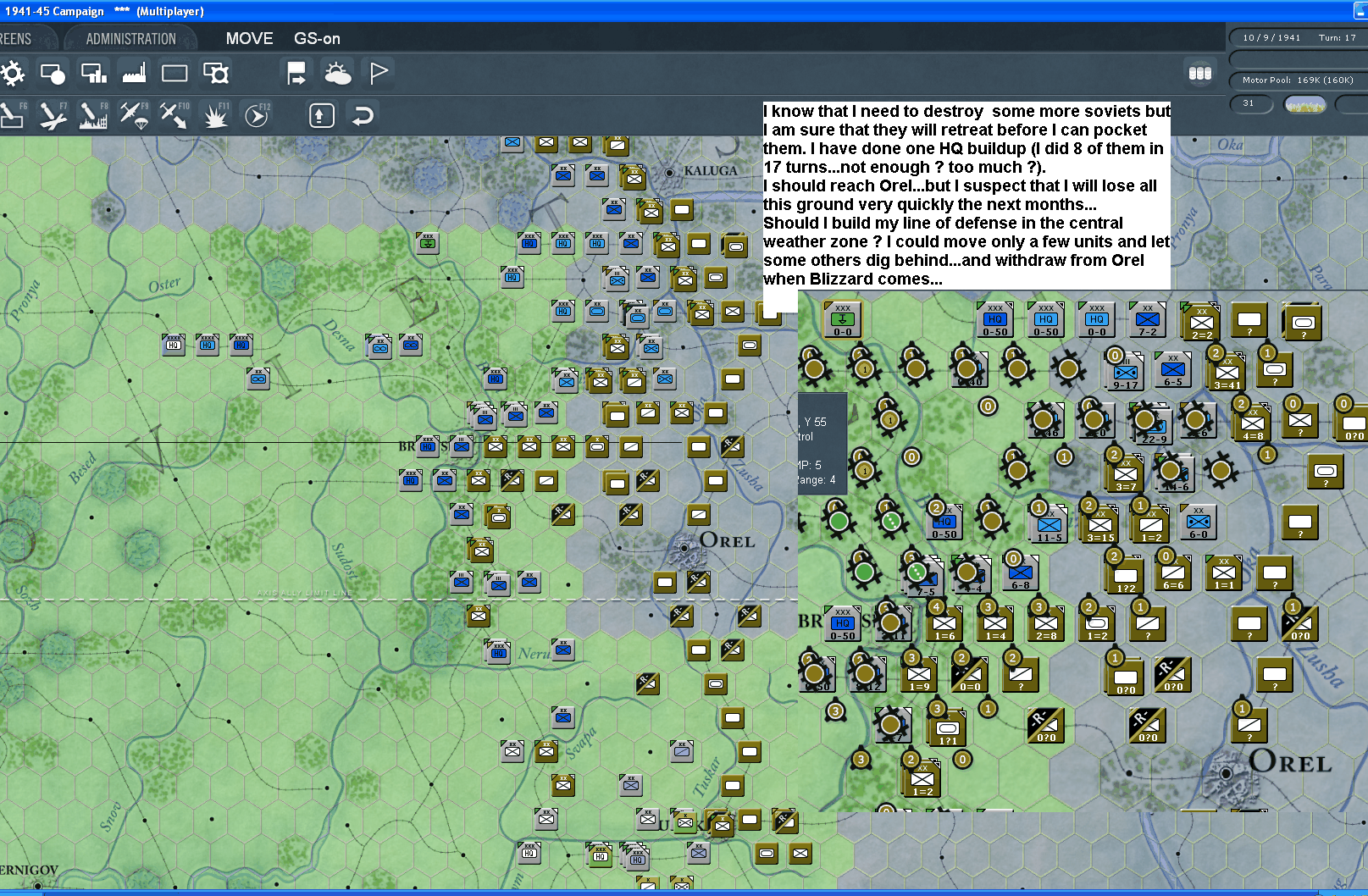Show weather with the sun-and-cloud icon
The width and height of the screenshot is (1368, 896).
click(337, 74)
